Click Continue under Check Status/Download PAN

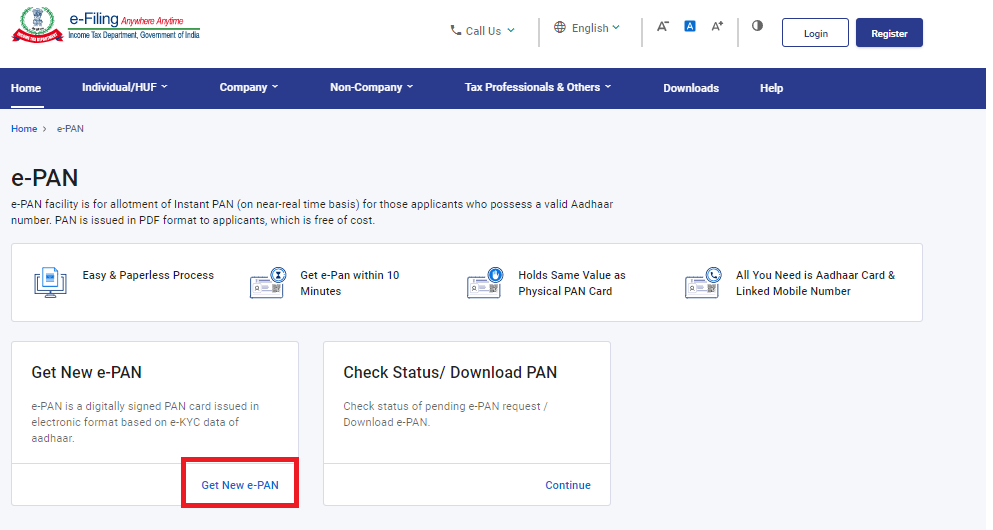click(x=568, y=485)
